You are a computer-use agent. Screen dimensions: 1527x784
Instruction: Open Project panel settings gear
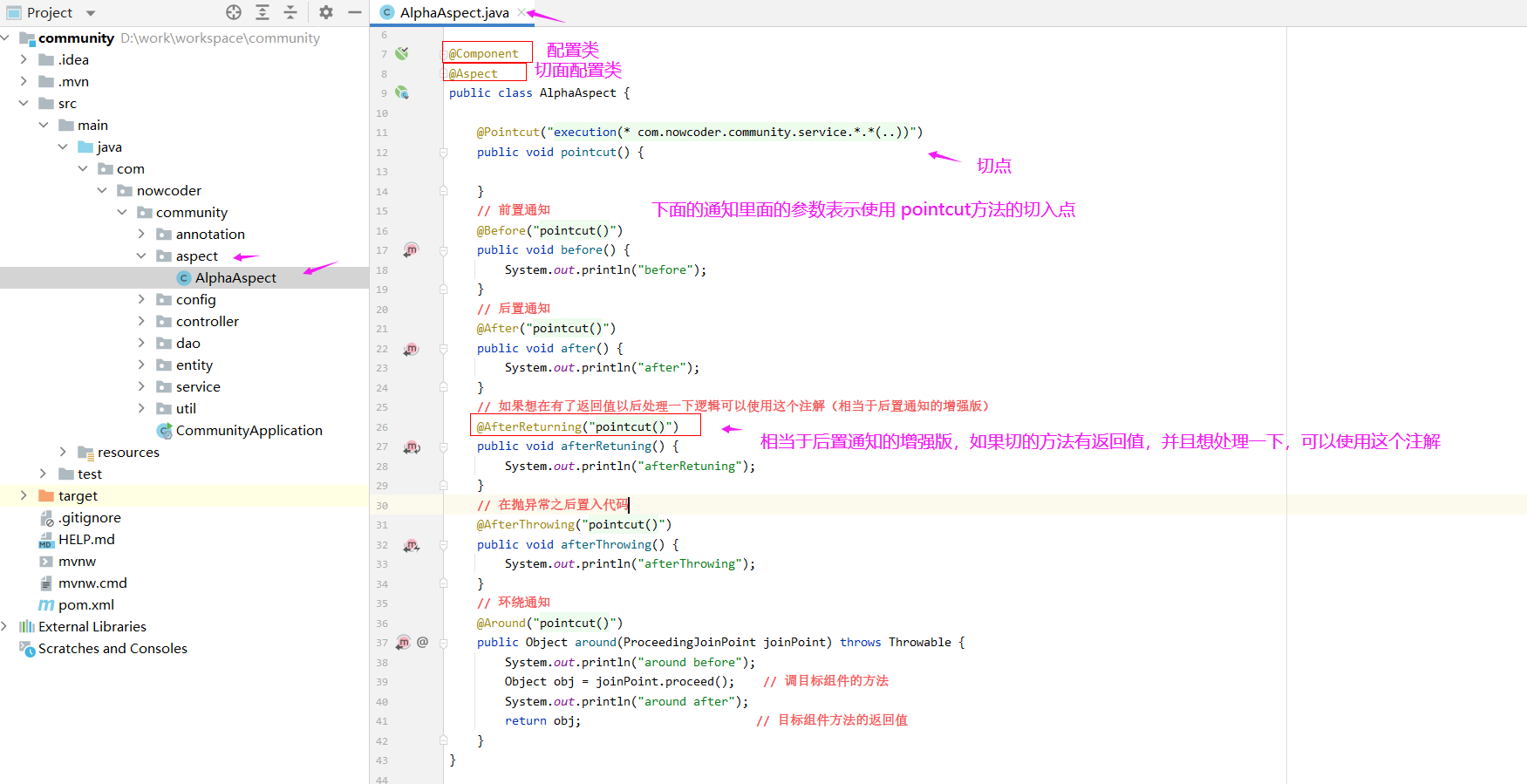pos(326,12)
